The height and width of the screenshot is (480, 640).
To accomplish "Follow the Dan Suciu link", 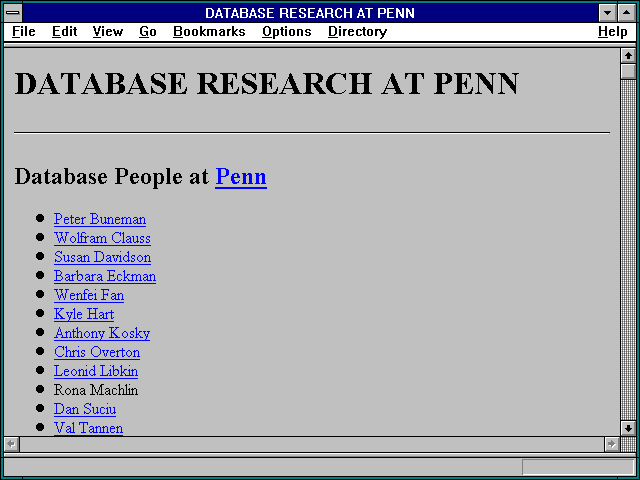I will pyautogui.click(x=85, y=409).
